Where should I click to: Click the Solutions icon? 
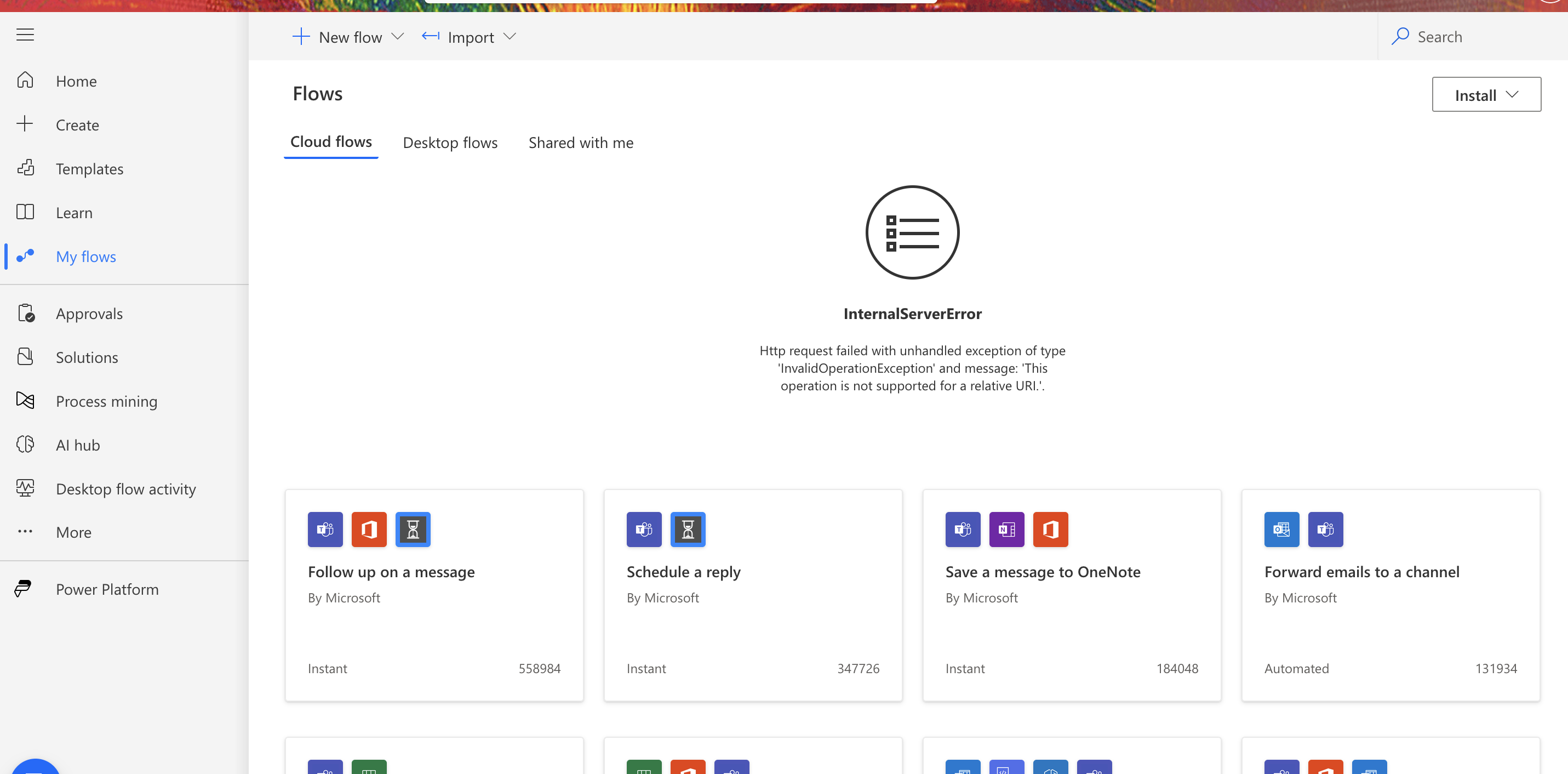25,357
